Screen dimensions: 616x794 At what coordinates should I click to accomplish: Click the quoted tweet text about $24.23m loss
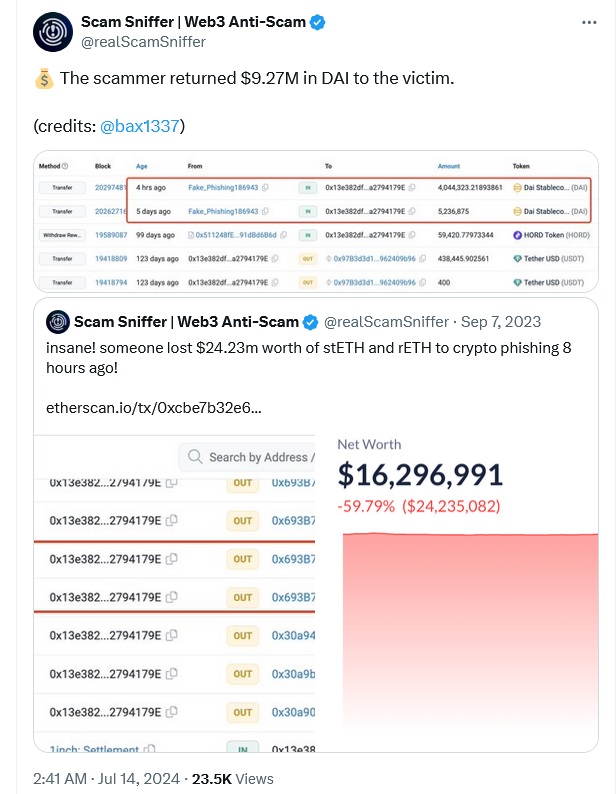[x=309, y=358]
